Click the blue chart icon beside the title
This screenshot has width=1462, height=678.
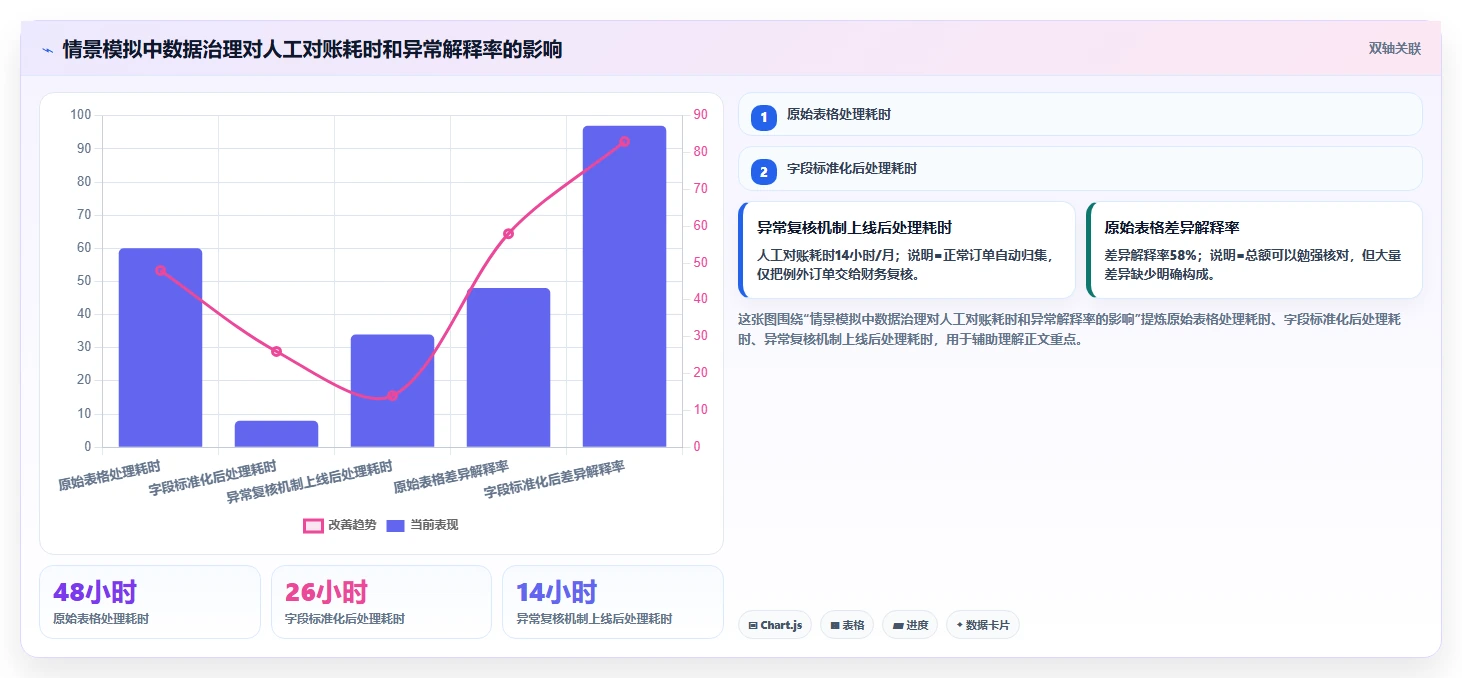coord(47,50)
